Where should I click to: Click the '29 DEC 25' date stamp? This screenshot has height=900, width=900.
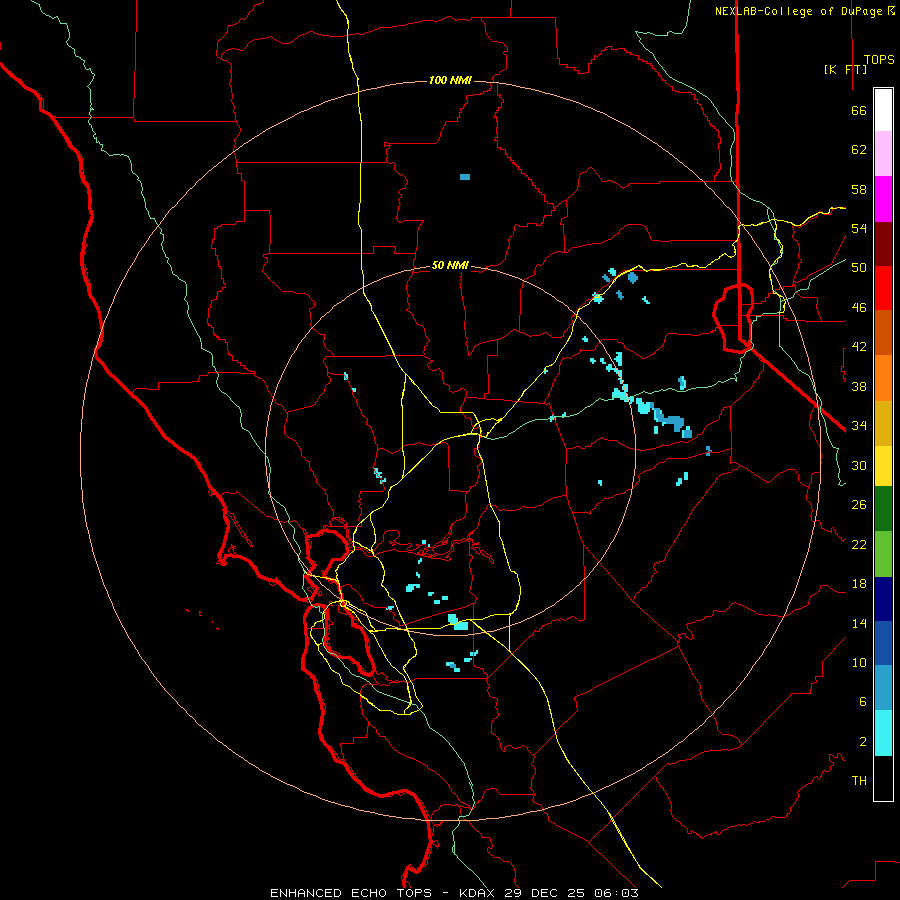click(x=544, y=893)
